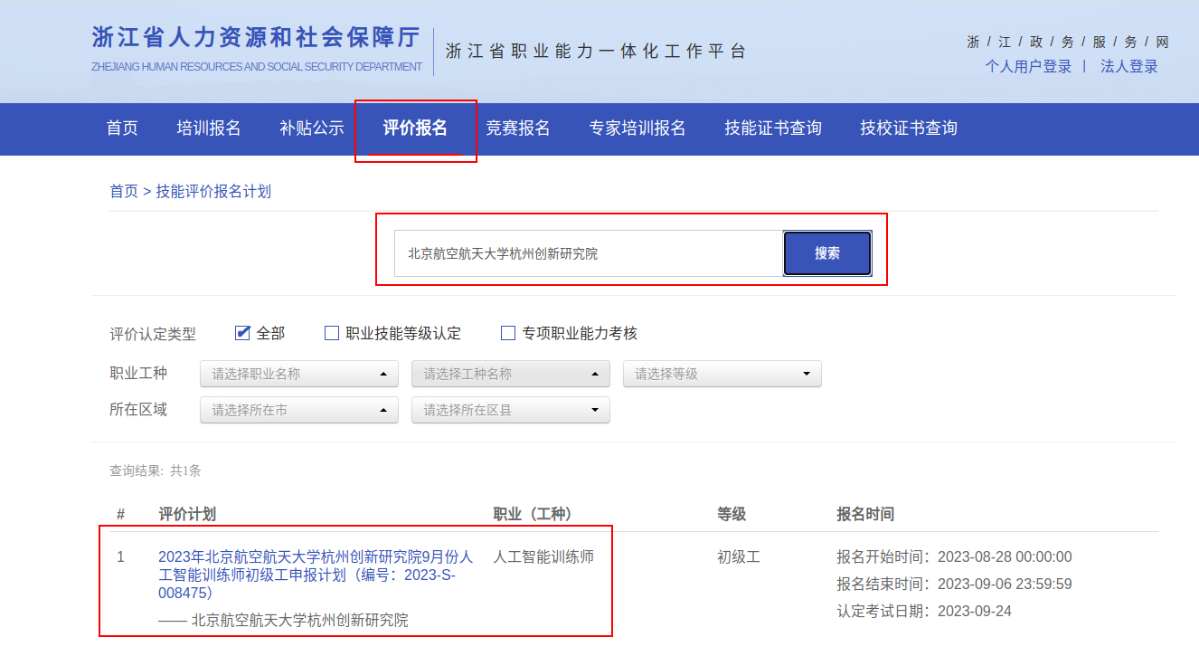
Task: Uncheck the 全部 checkbox
Action: pyautogui.click(x=242, y=332)
